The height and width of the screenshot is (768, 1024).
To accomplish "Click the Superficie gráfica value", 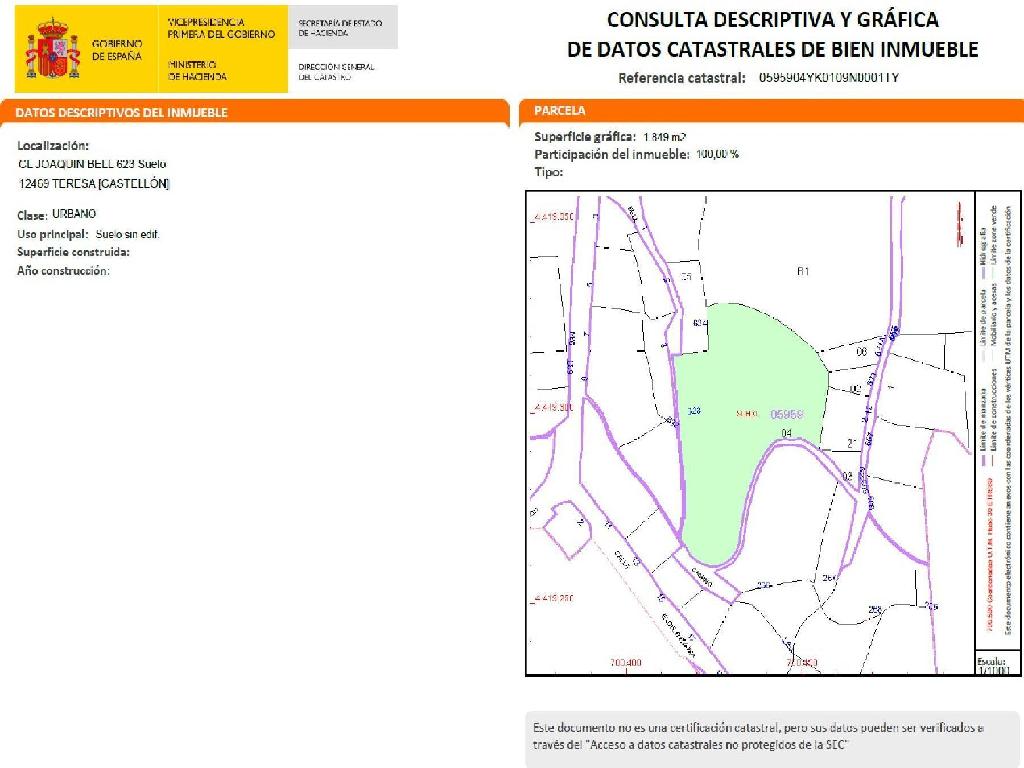I will [x=664, y=137].
